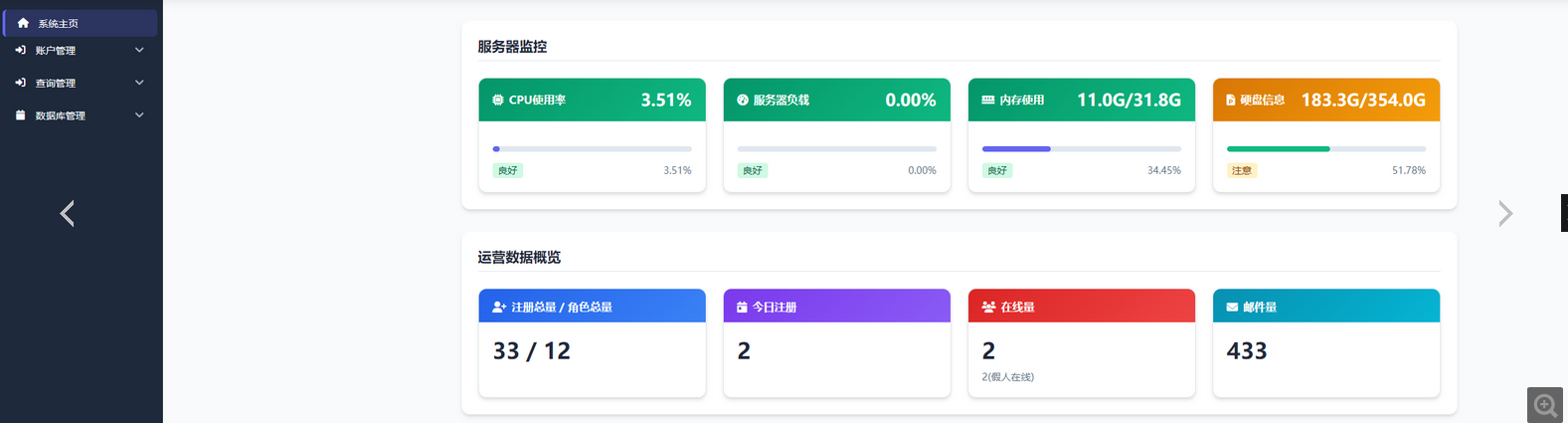This screenshot has width=1568, height=423.
Task: Click the 数据库管理 clipboard icon
Action: [x=21, y=115]
